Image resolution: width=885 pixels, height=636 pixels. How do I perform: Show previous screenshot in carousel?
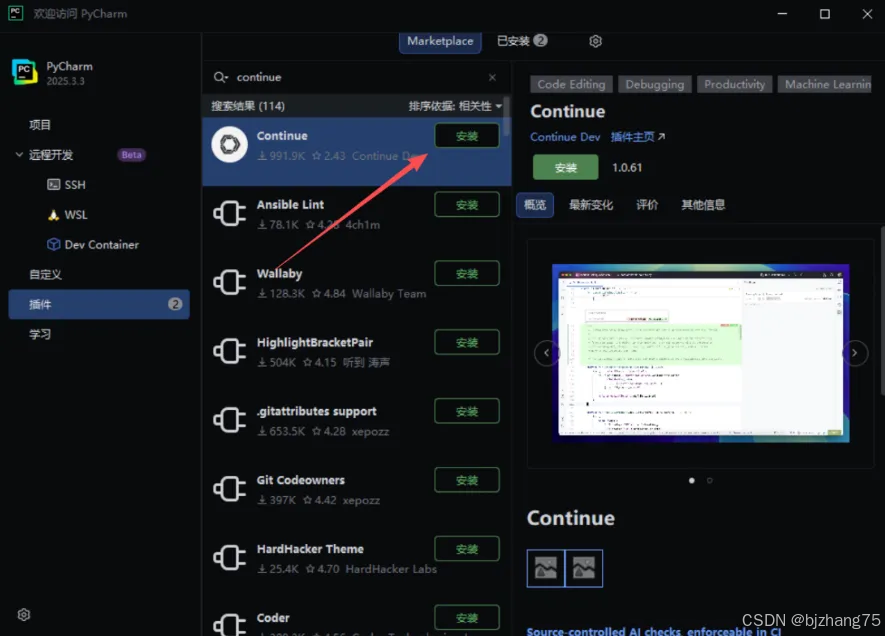point(546,353)
